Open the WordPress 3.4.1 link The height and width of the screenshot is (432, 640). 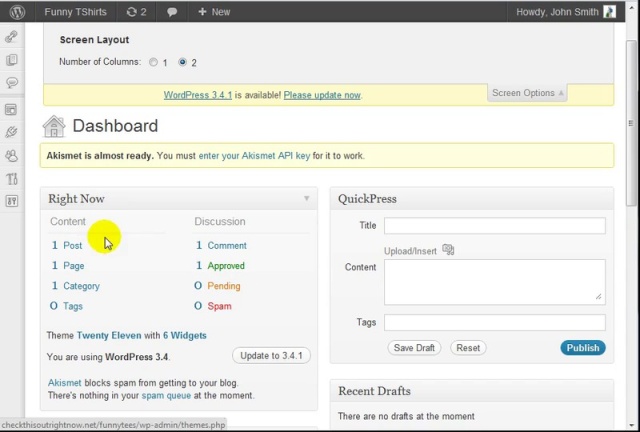[198, 95]
